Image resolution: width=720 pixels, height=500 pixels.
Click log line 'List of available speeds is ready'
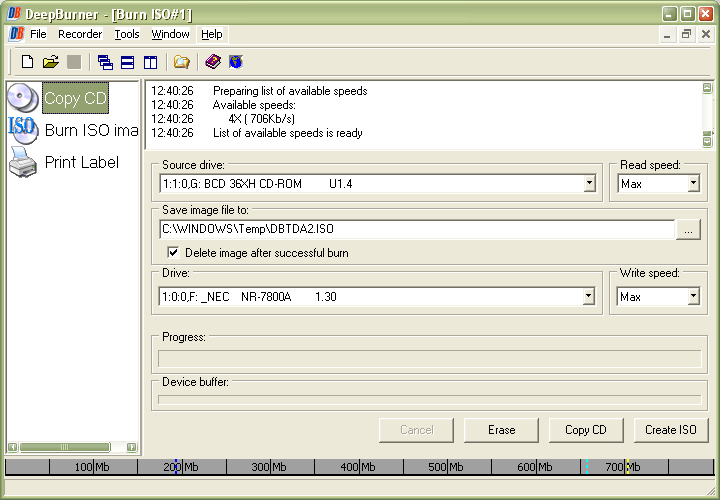click(x=288, y=133)
